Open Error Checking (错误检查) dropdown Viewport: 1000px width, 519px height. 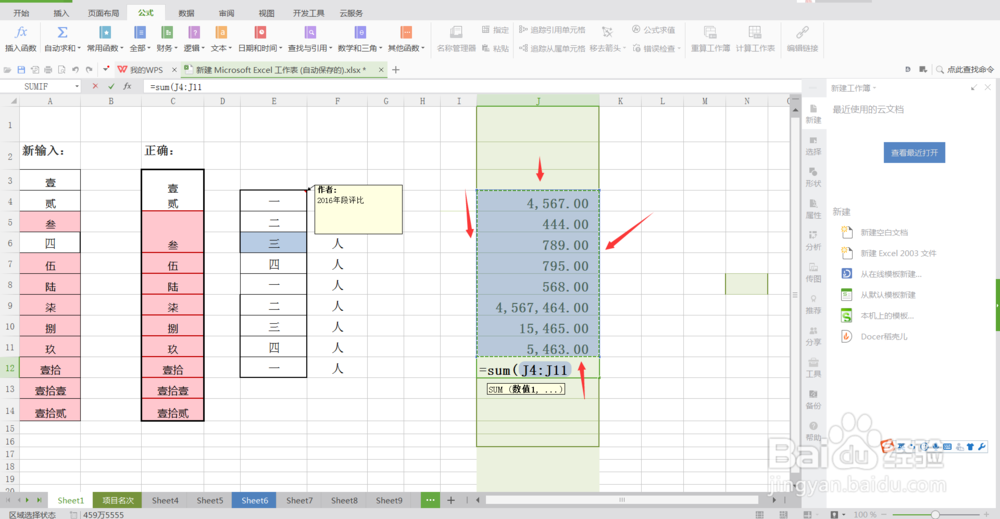[x=656, y=48]
